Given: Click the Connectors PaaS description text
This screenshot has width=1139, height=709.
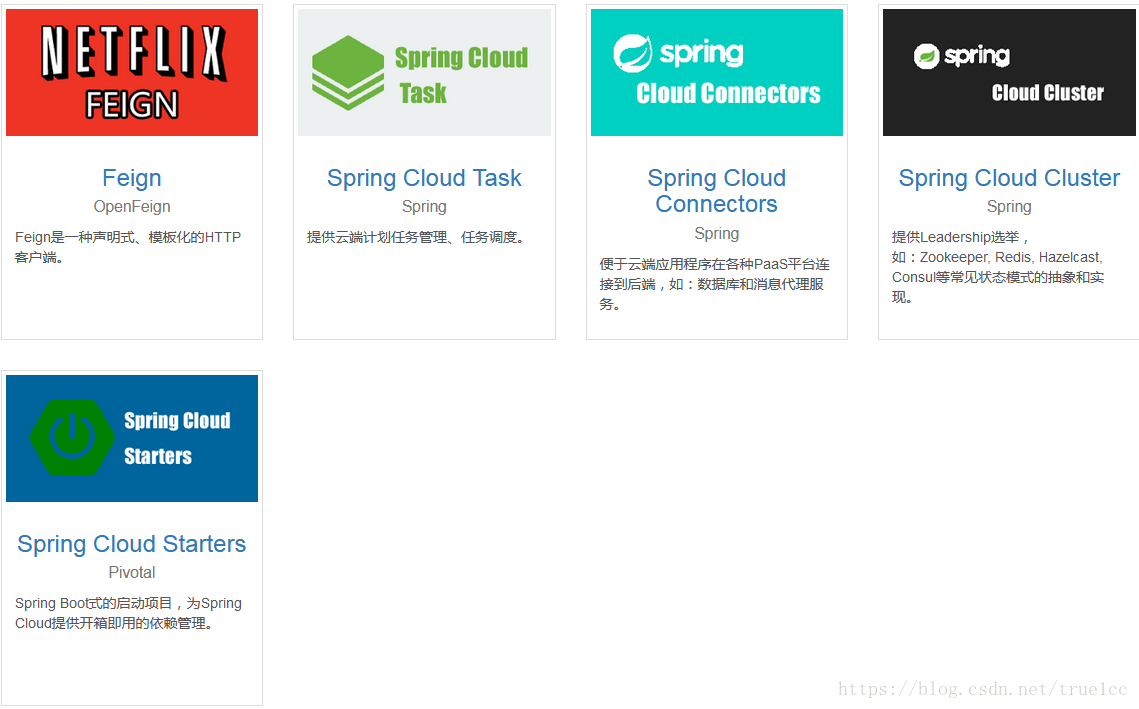Looking at the screenshot, I should (714, 284).
